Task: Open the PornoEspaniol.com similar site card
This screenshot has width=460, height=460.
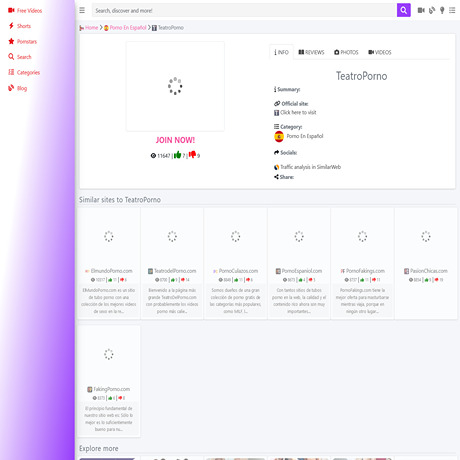Action: (x=299, y=263)
